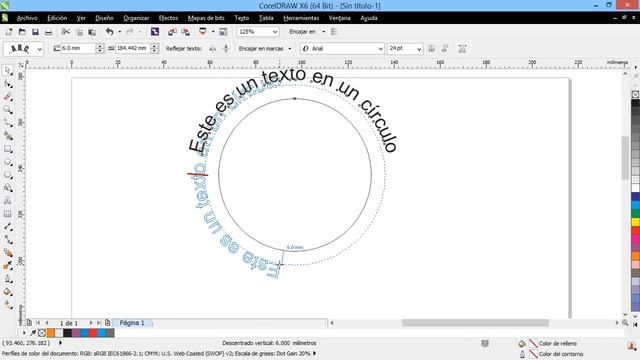Expand the Encajar en marcas dropdown

point(290,49)
